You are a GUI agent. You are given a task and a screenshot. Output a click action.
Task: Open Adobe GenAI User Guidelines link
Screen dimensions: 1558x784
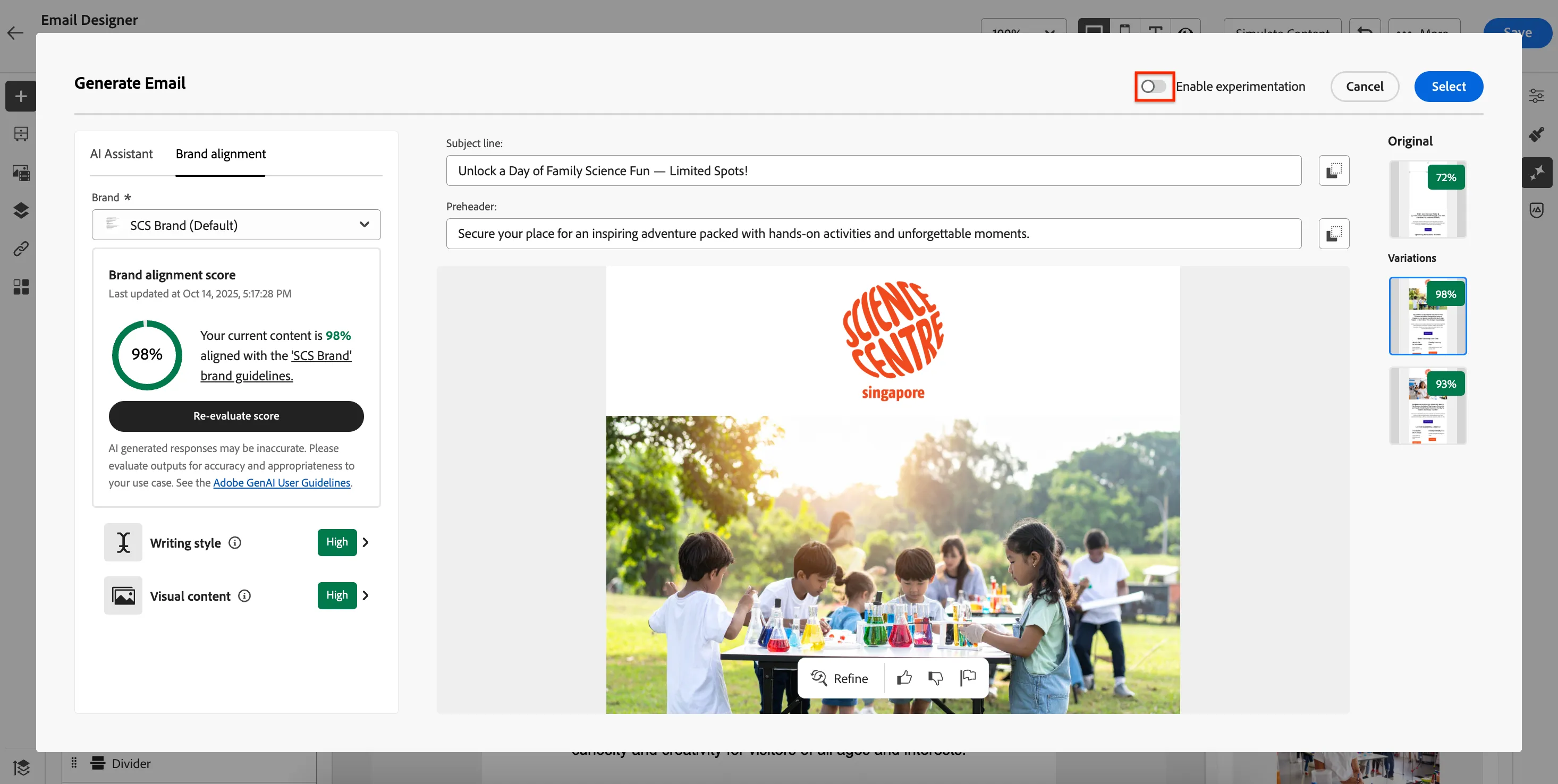(281, 482)
